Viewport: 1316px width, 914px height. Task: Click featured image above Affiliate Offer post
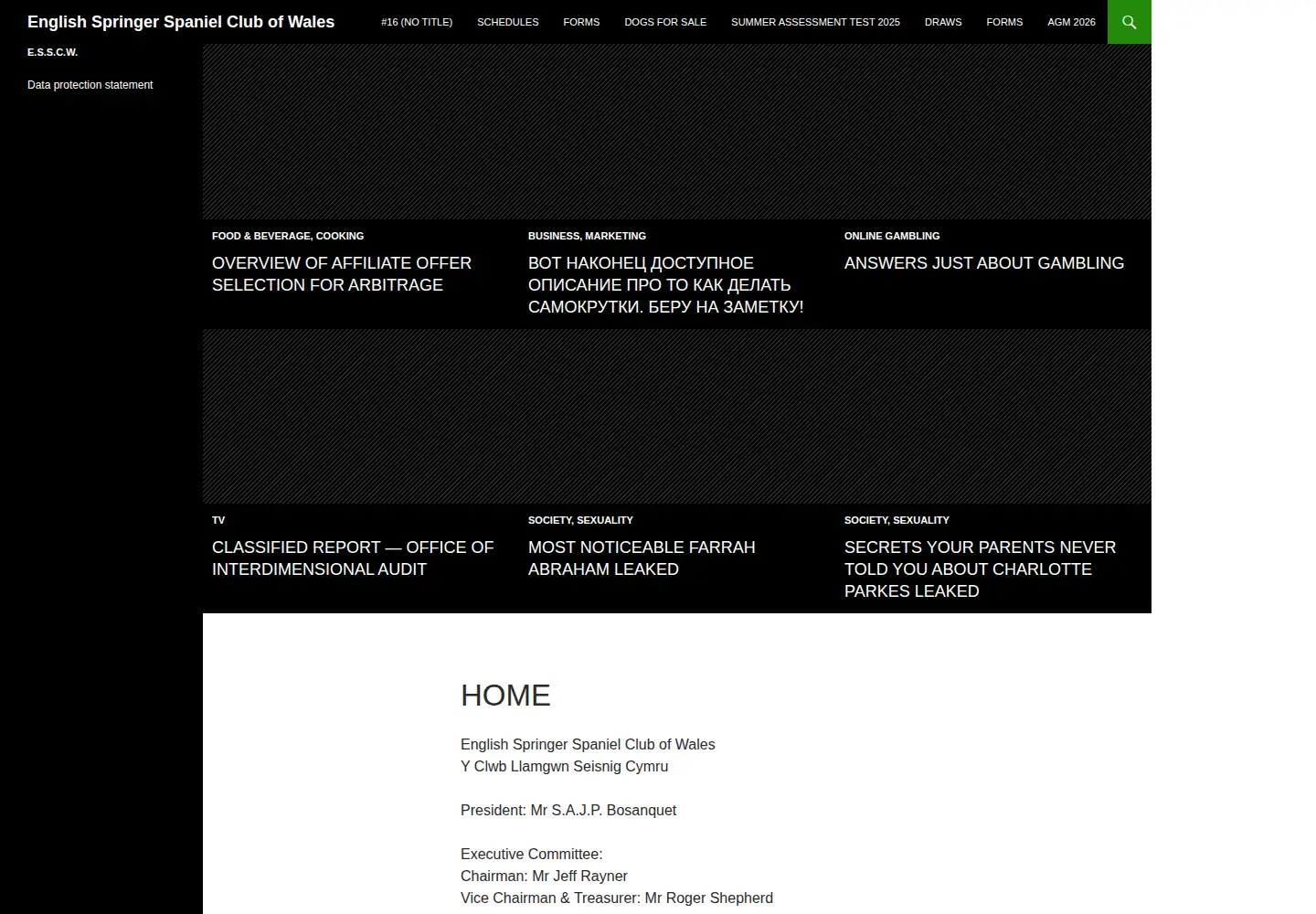click(x=361, y=132)
